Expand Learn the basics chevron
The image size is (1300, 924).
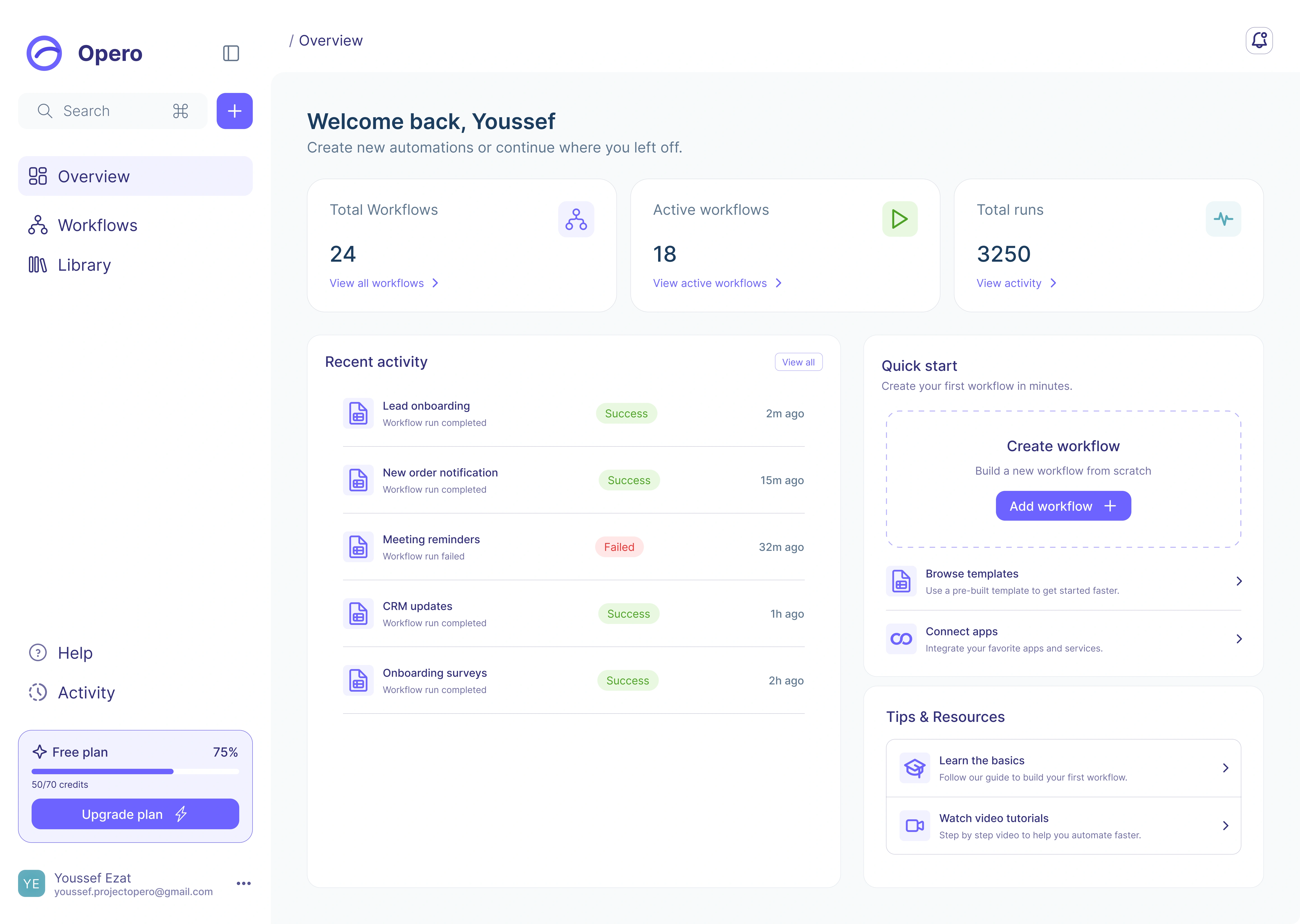click(x=1226, y=768)
